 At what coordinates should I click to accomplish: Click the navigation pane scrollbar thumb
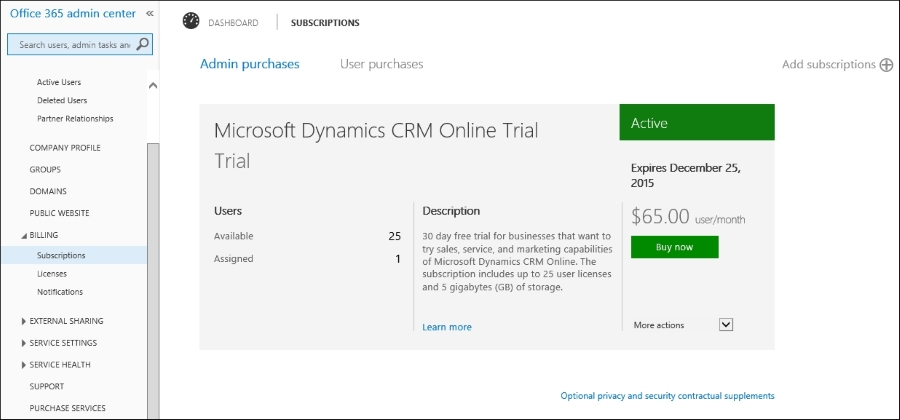pyautogui.click(x=153, y=281)
